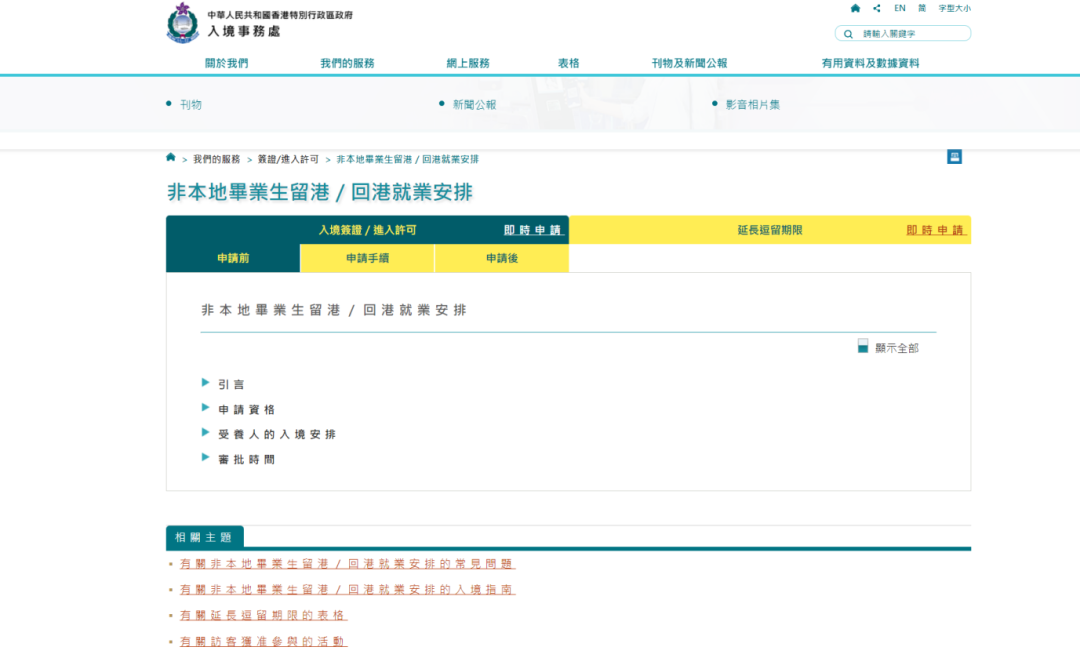Open the 有用資料及數據資料 menu
Image resolution: width=1080 pixels, height=658 pixels.
pyautogui.click(x=870, y=63)
